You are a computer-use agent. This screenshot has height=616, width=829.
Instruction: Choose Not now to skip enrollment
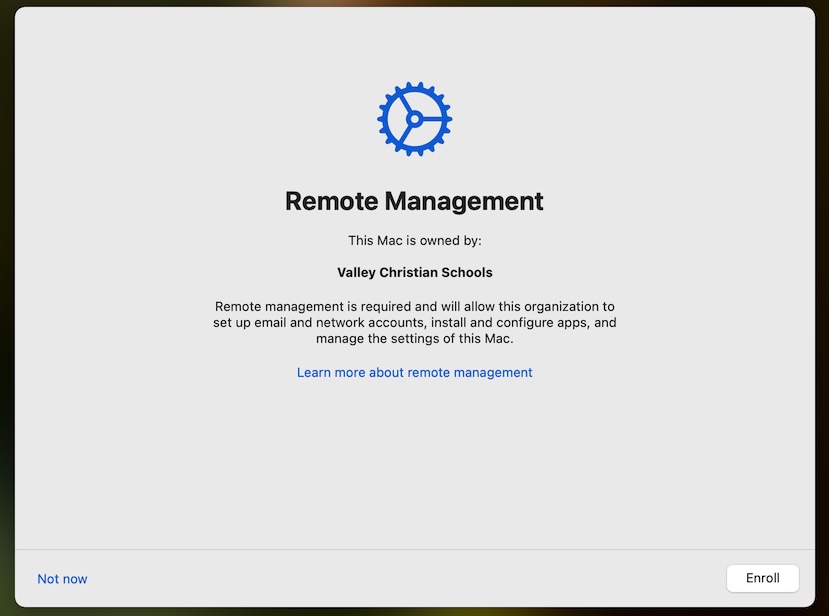click(x=62, y=579)
